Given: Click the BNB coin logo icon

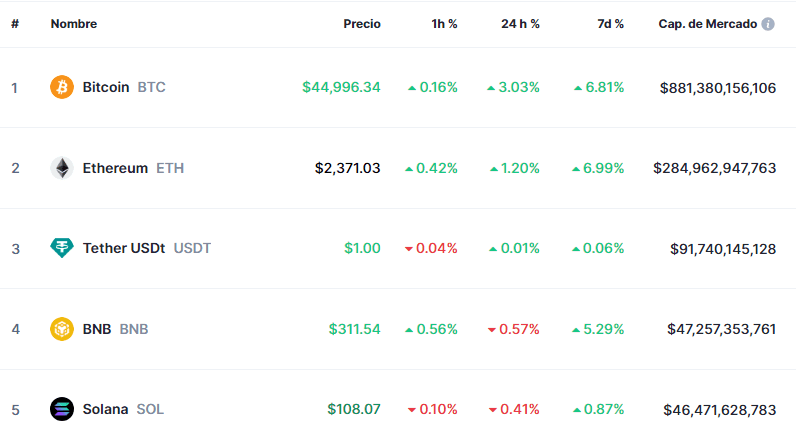Looking at the screenshot, I should click(62, 328).
